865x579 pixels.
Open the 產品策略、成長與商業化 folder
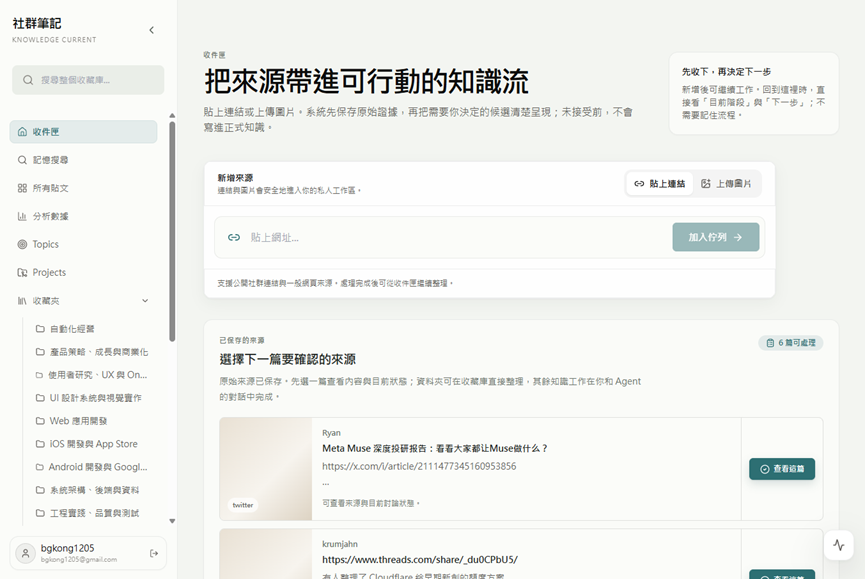coord(91,352)
